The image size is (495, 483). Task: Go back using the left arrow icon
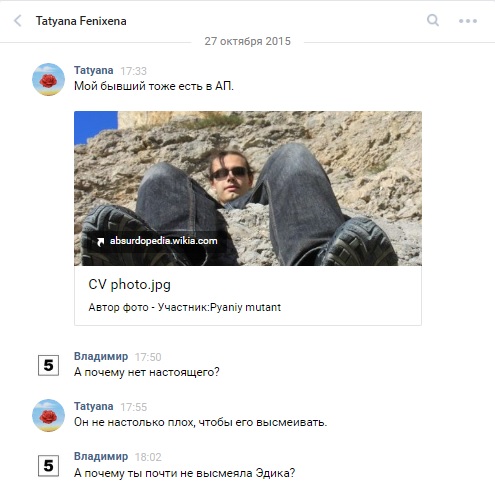pyautogui.click(x=18, y=21)
